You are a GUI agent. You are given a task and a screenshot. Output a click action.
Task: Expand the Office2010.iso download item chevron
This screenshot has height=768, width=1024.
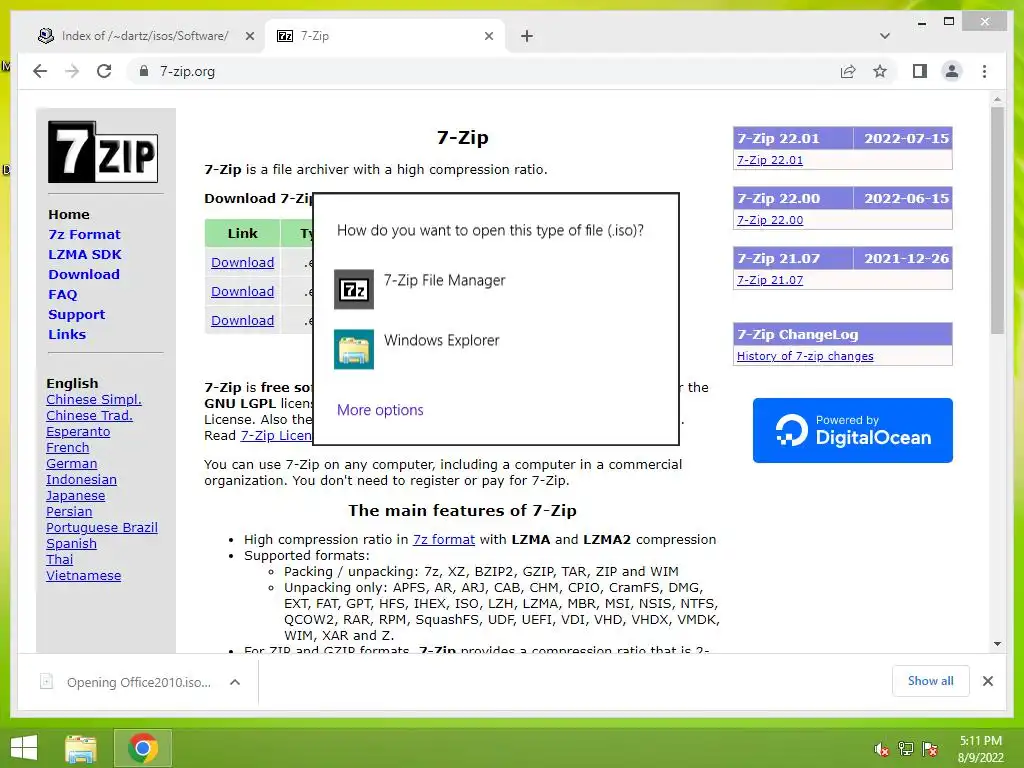click(235, 682)
